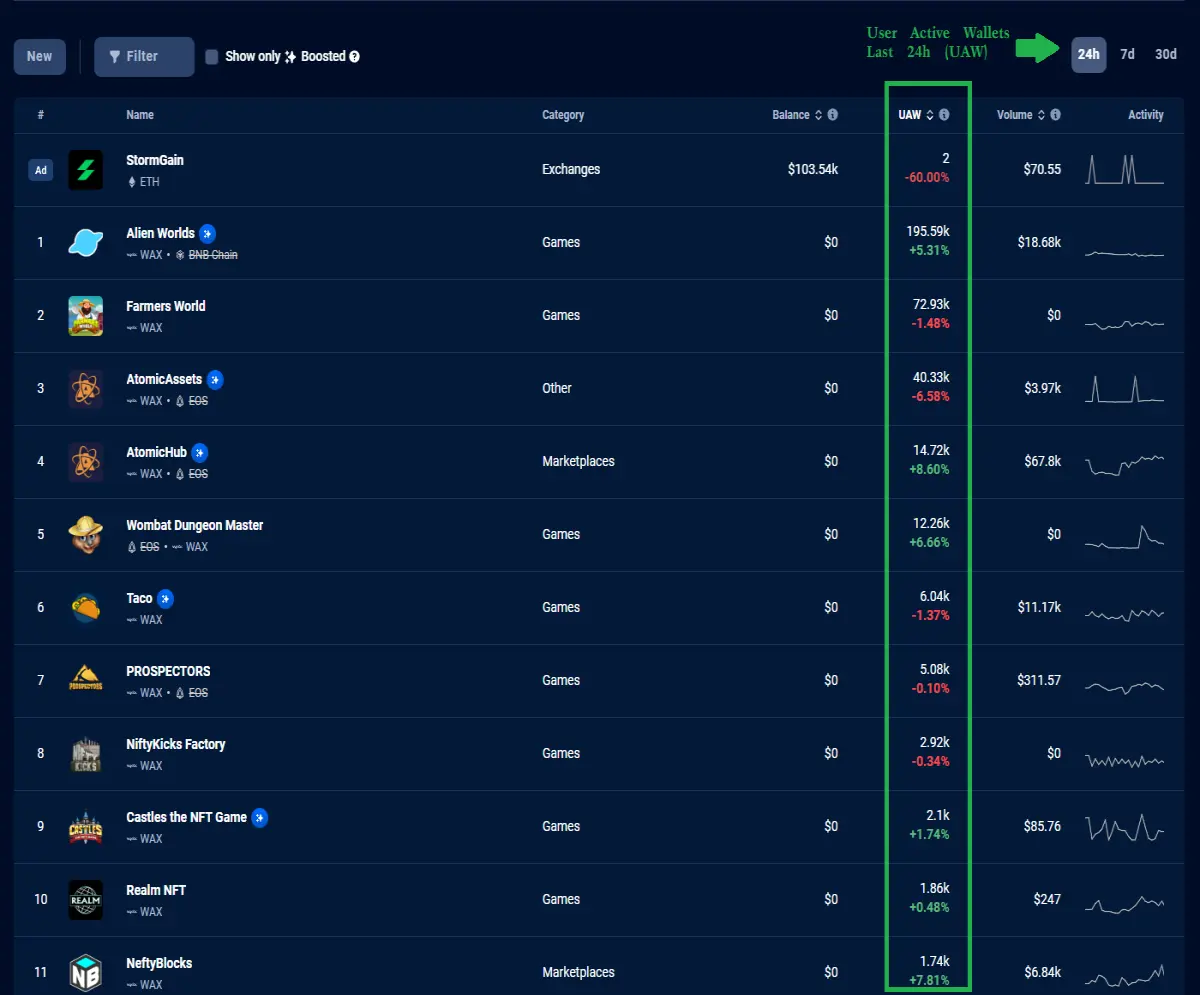The width and height of the screenshot is (1200, 995).
Task: Click the New button
Action: pos(40,57)
